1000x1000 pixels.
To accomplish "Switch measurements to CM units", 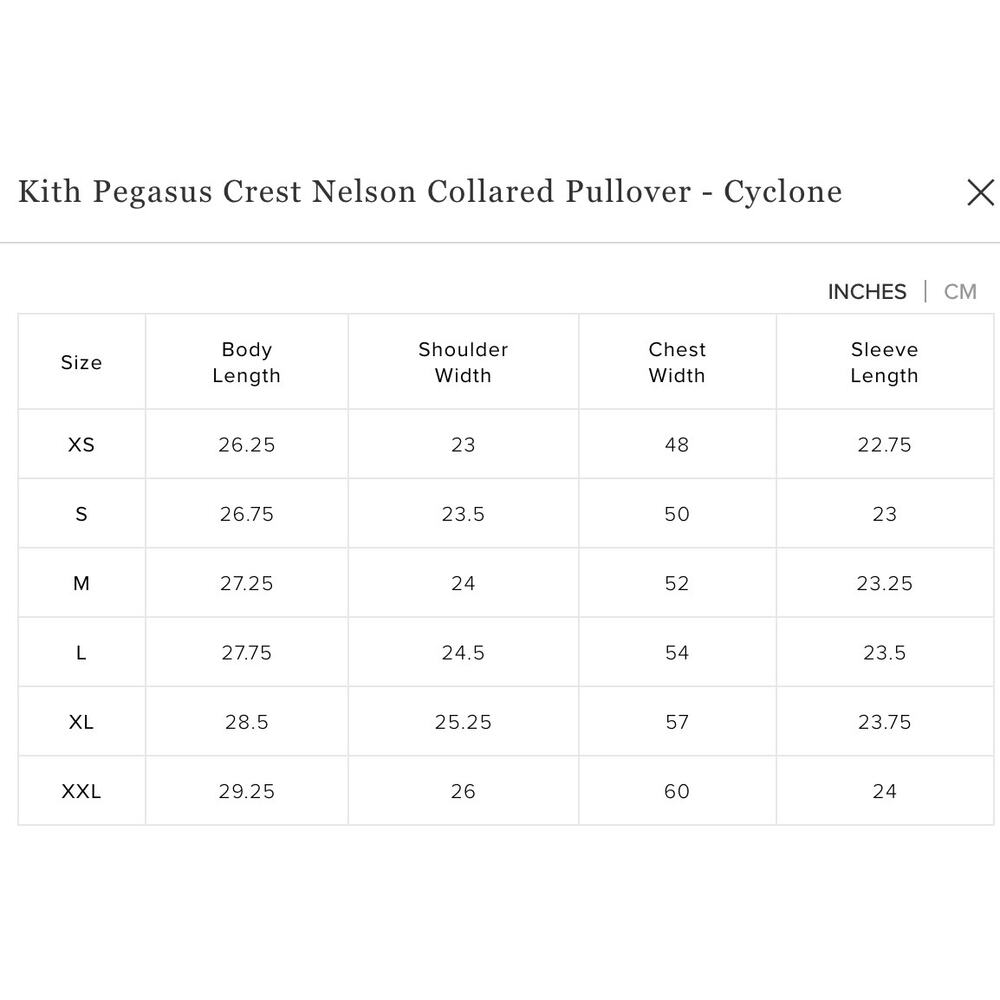I will (960, 291).
